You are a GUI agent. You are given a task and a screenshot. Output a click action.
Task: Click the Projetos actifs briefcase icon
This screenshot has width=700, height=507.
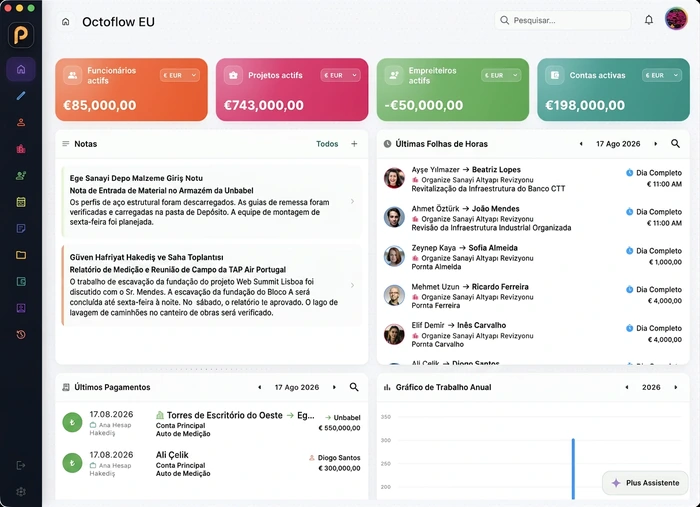click(x=233, y=75)
